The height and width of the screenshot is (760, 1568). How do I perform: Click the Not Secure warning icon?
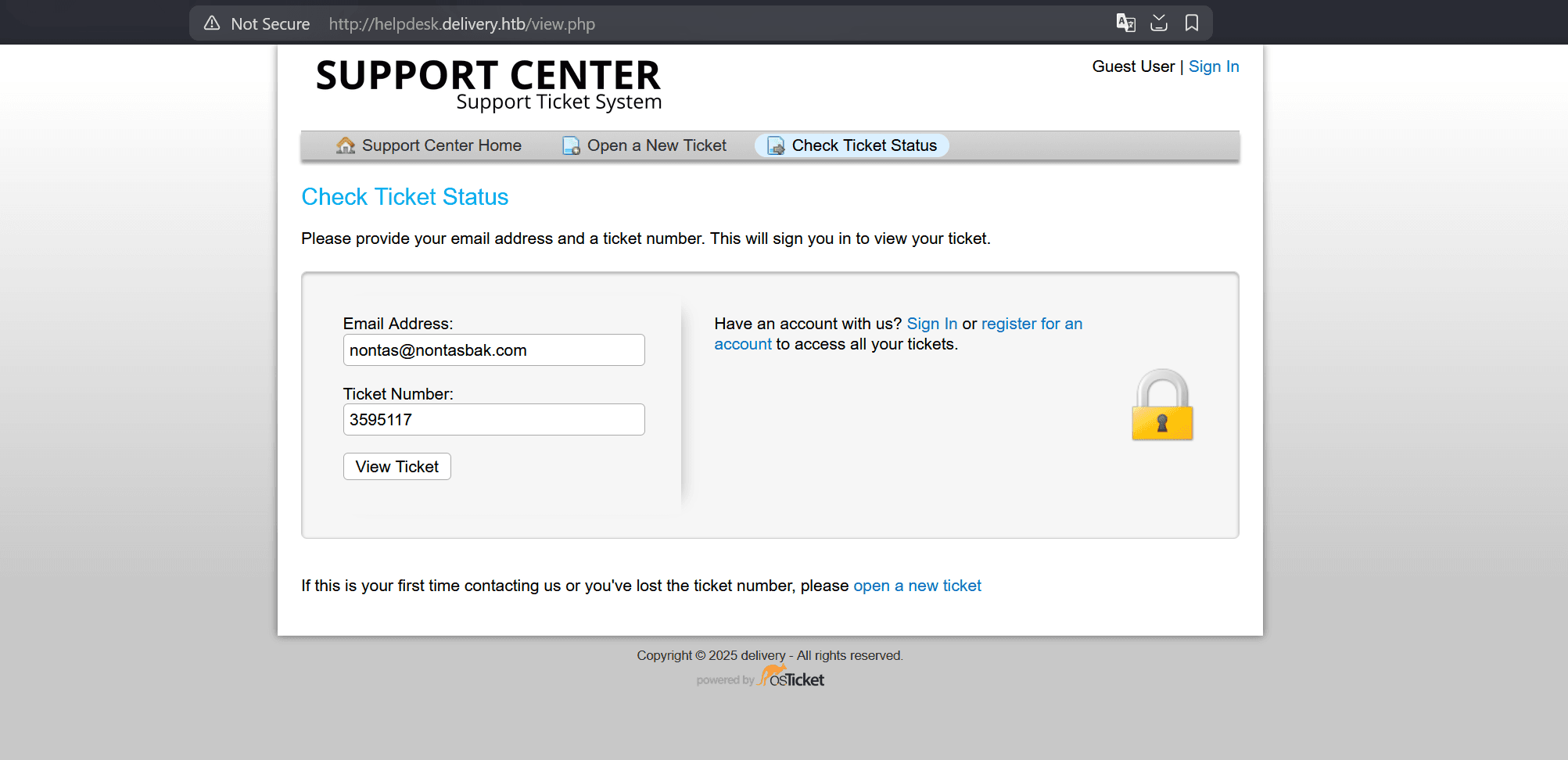(212, 23)
